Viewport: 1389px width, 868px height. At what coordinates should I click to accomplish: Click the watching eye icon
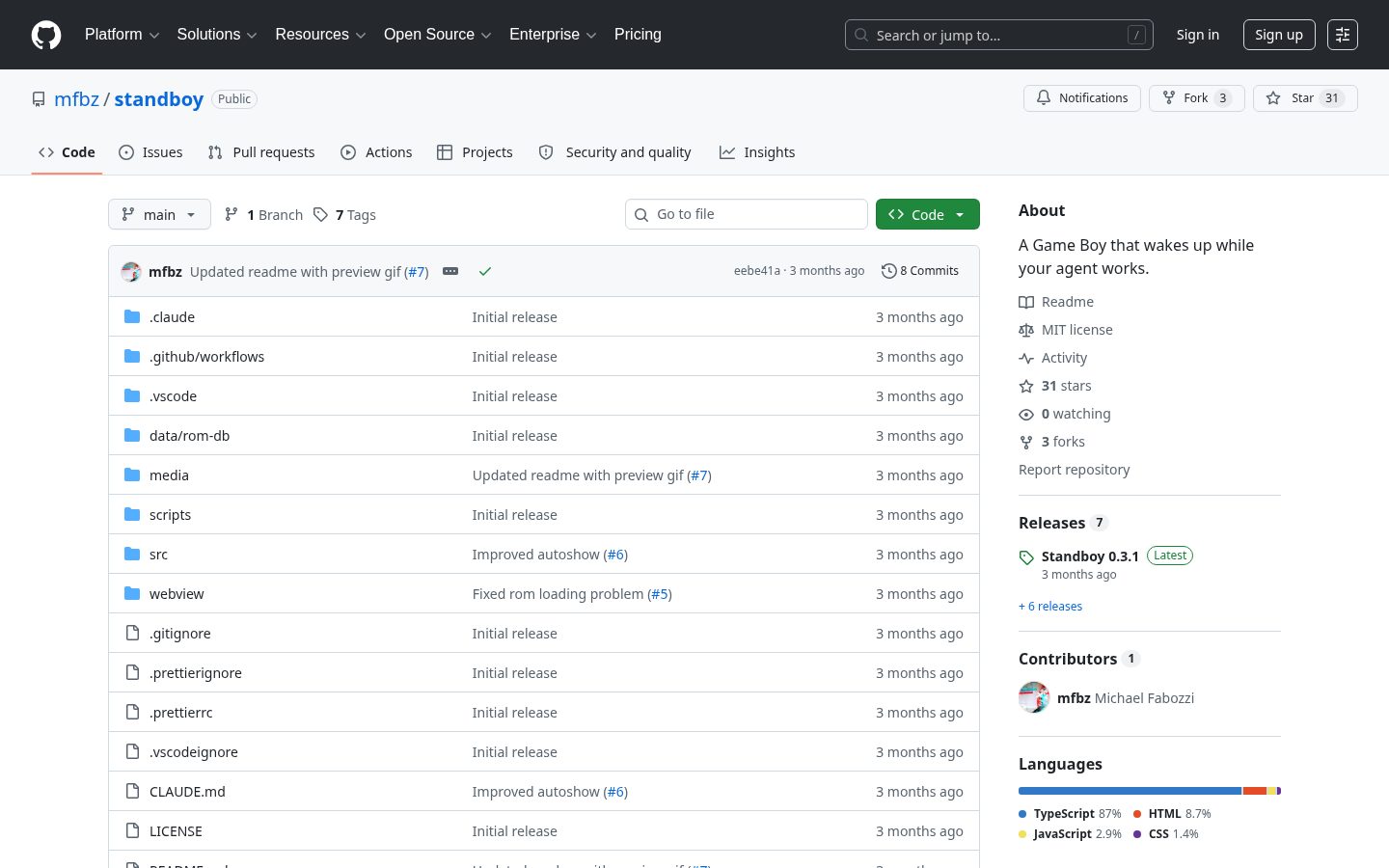(x=1026, y=414)
